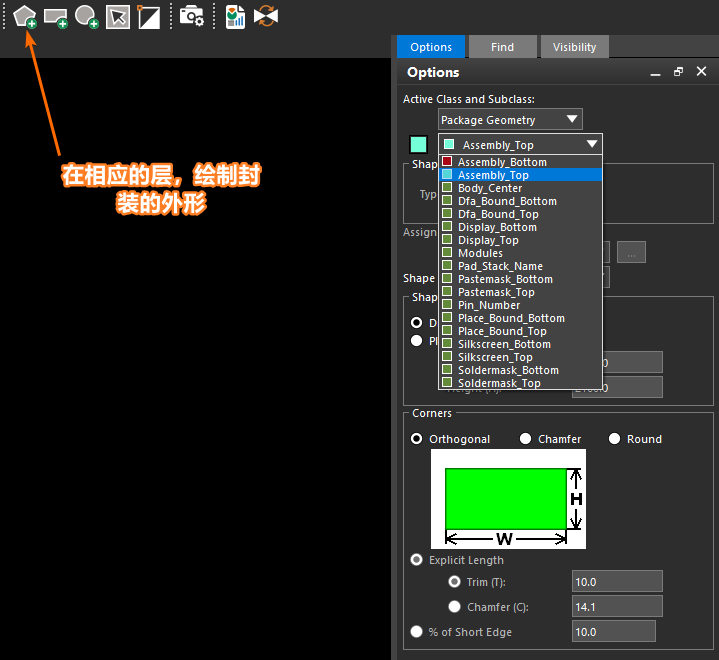The width and height of the screenshot is (719, 660).
Task: Select the Round corners radio button
Action: 615,439
